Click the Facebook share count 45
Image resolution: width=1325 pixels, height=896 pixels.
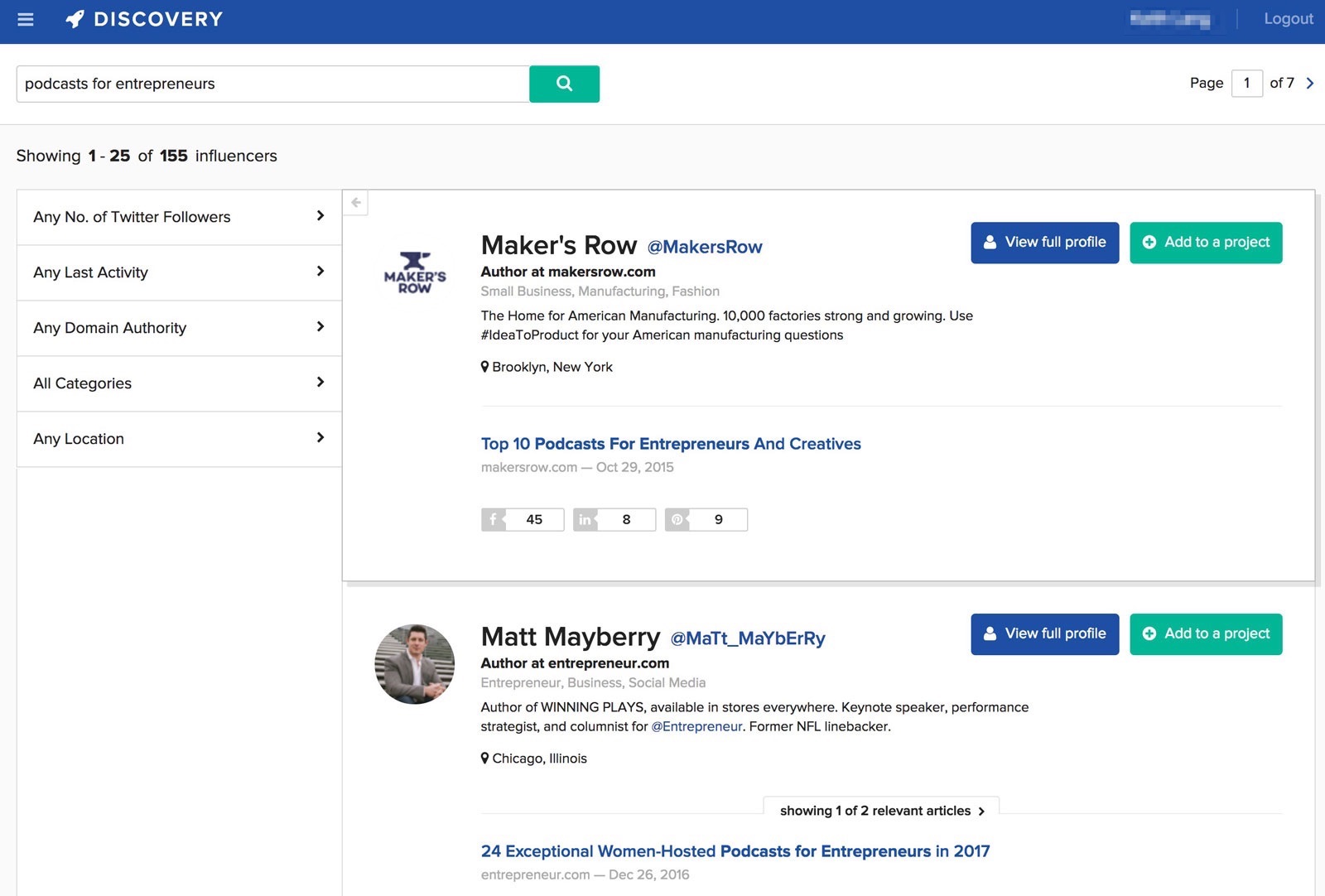pyautogui.click(x=523, y=519)
